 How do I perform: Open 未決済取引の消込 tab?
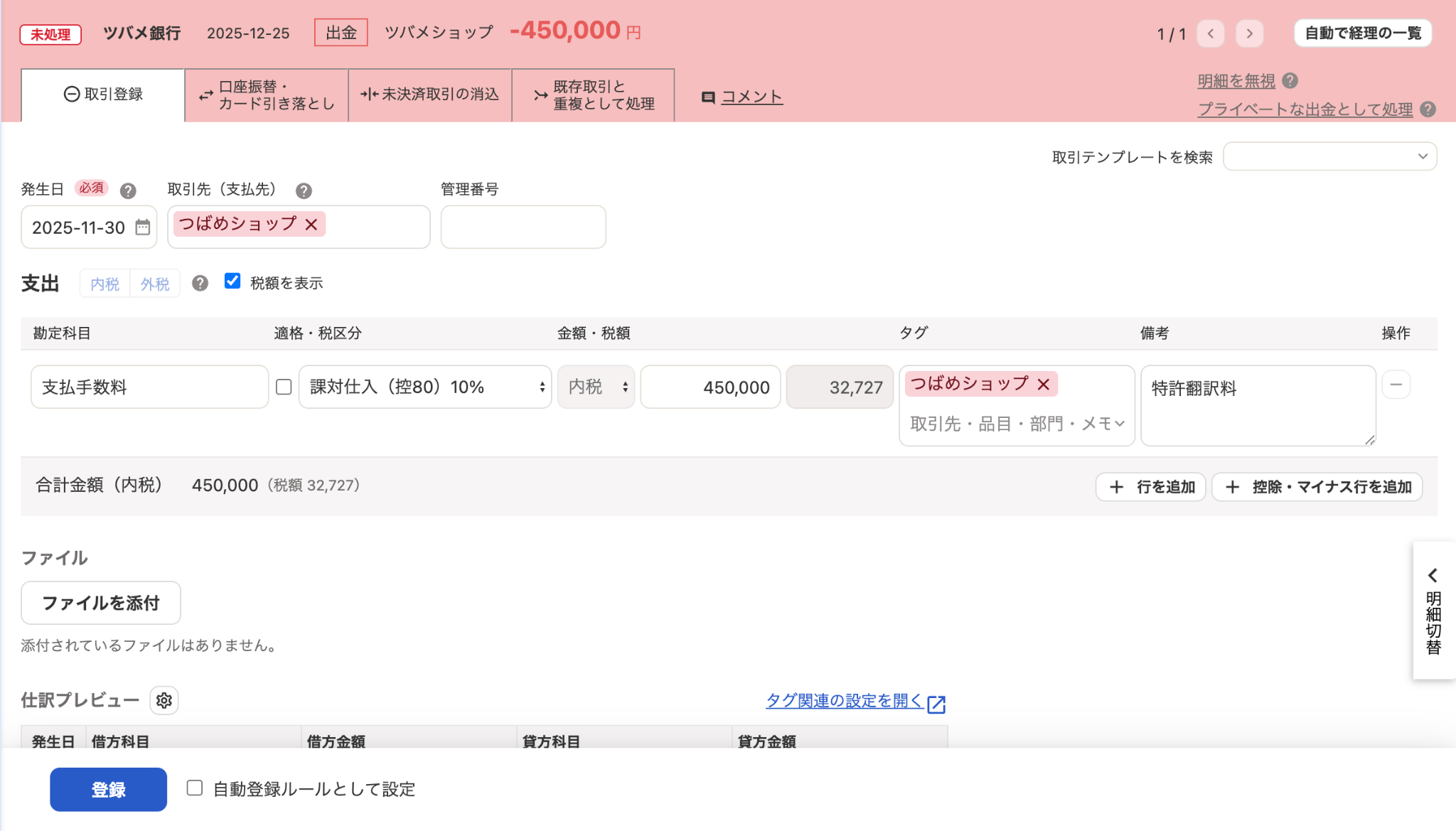coord(430,95)
